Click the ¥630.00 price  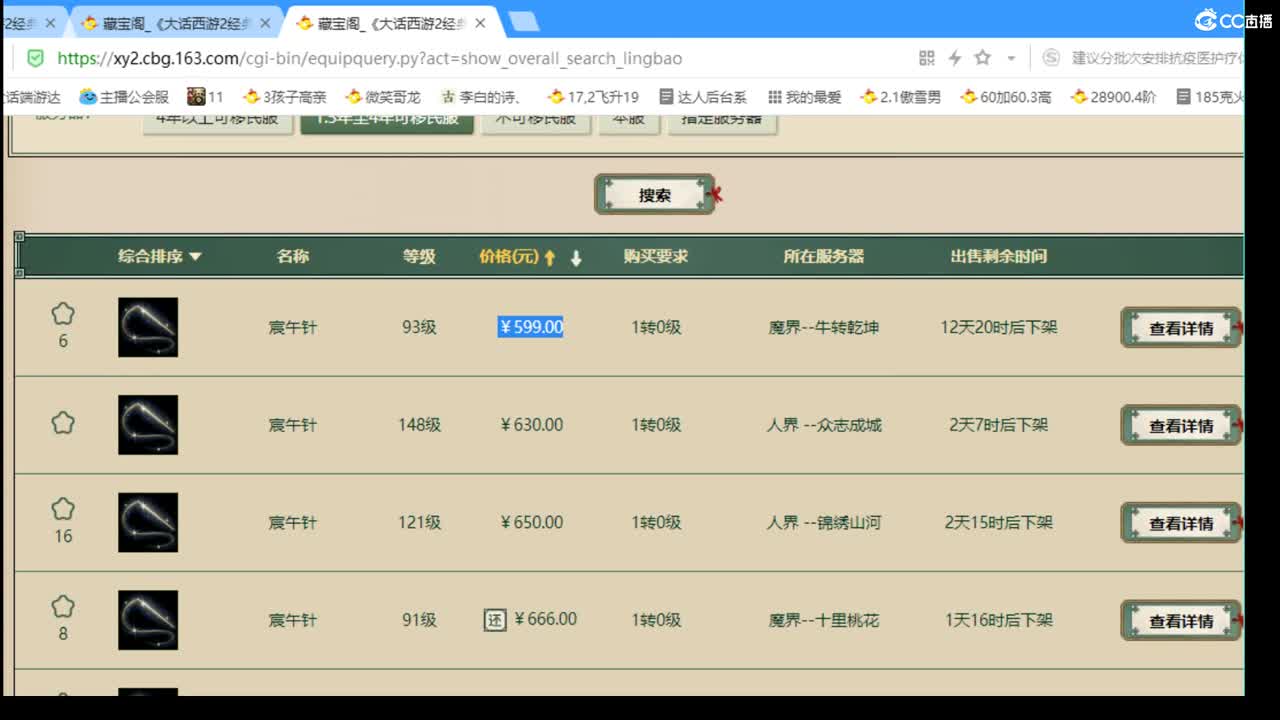coord(531,425)
